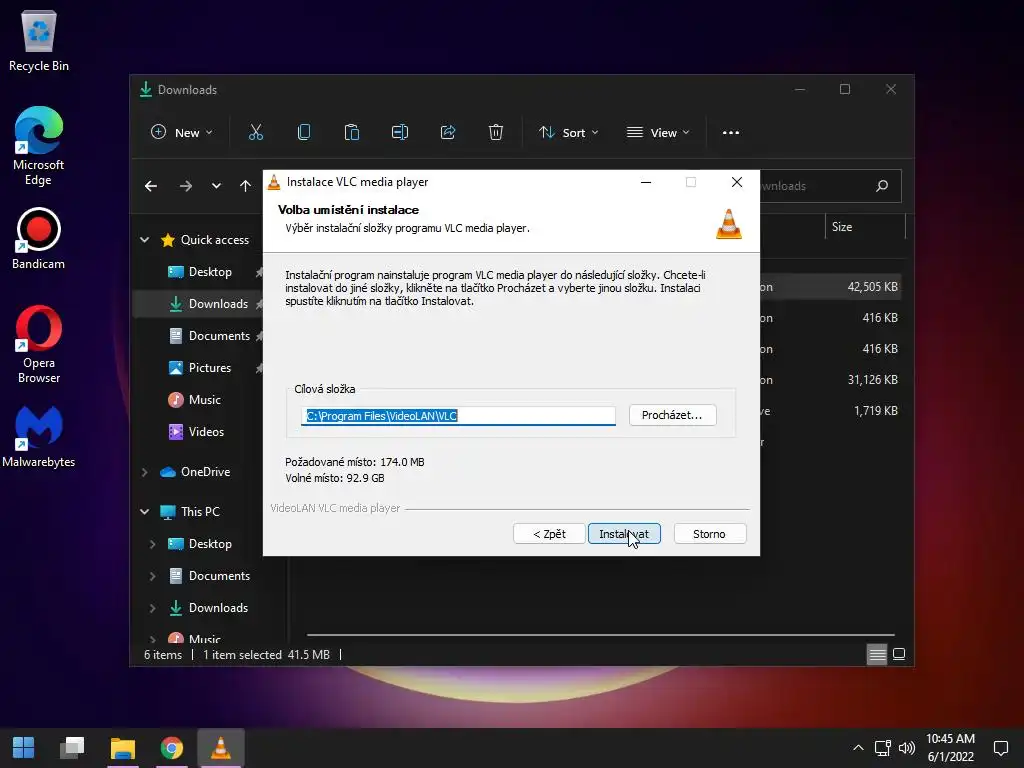
Task: Open Chrome from taskbar
Action: (172, 748)
